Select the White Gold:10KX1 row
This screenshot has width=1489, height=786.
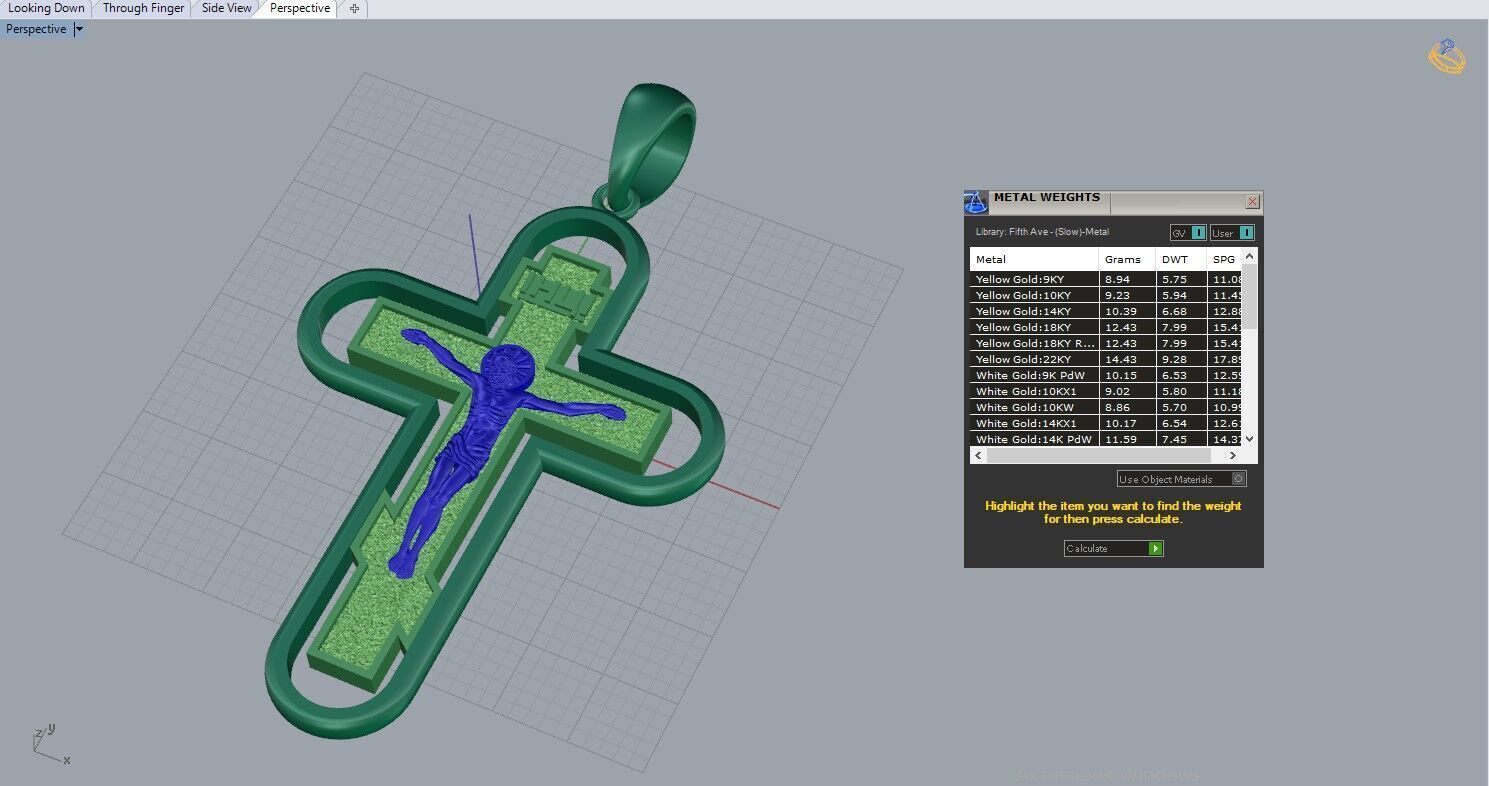[1105, 391]
